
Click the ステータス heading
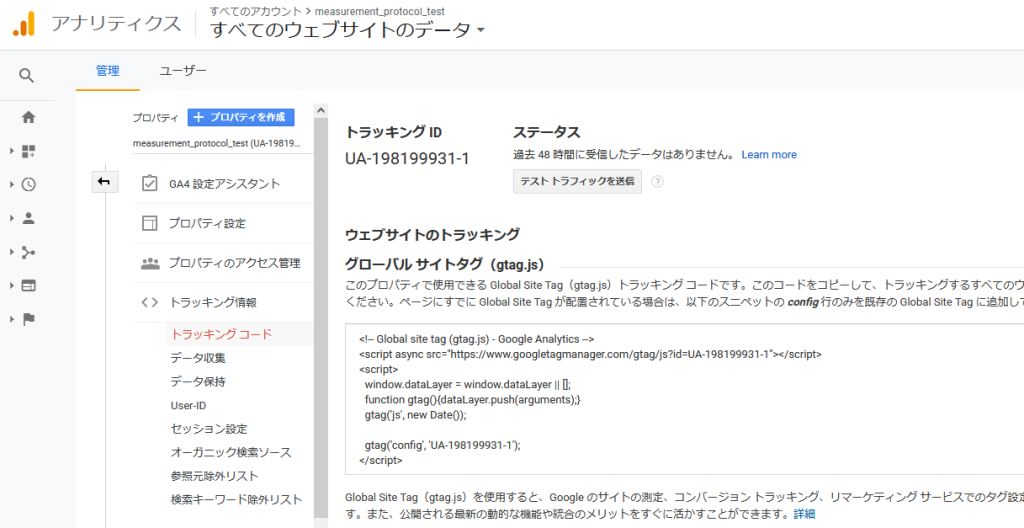coord(547,133)
